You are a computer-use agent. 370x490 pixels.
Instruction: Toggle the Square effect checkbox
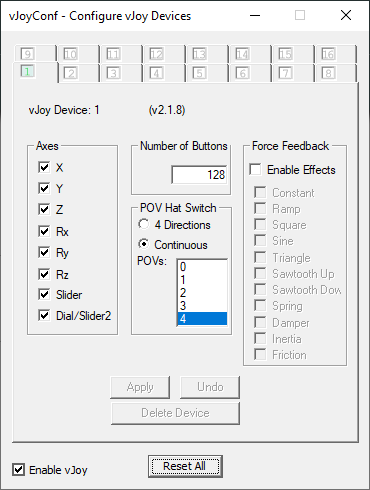tap(260, 224)
